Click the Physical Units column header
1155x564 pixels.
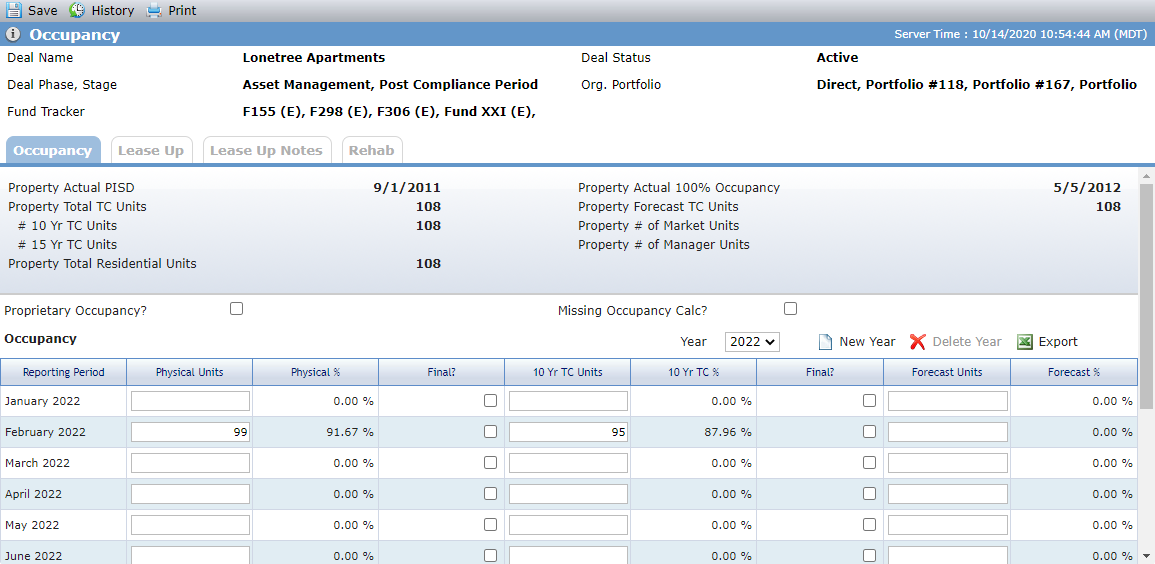pos(189,373)
